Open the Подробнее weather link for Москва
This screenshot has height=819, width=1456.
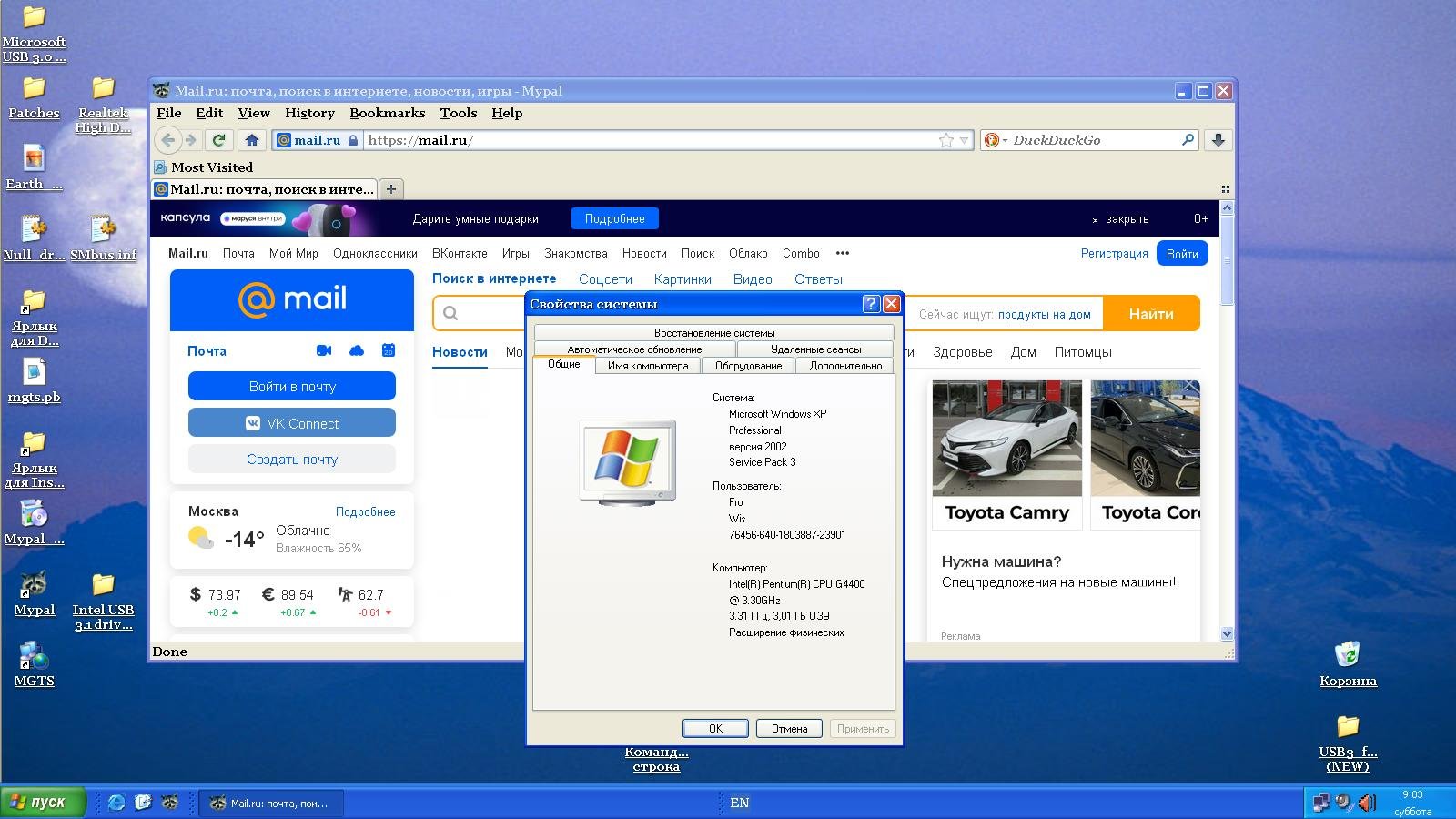365,512
